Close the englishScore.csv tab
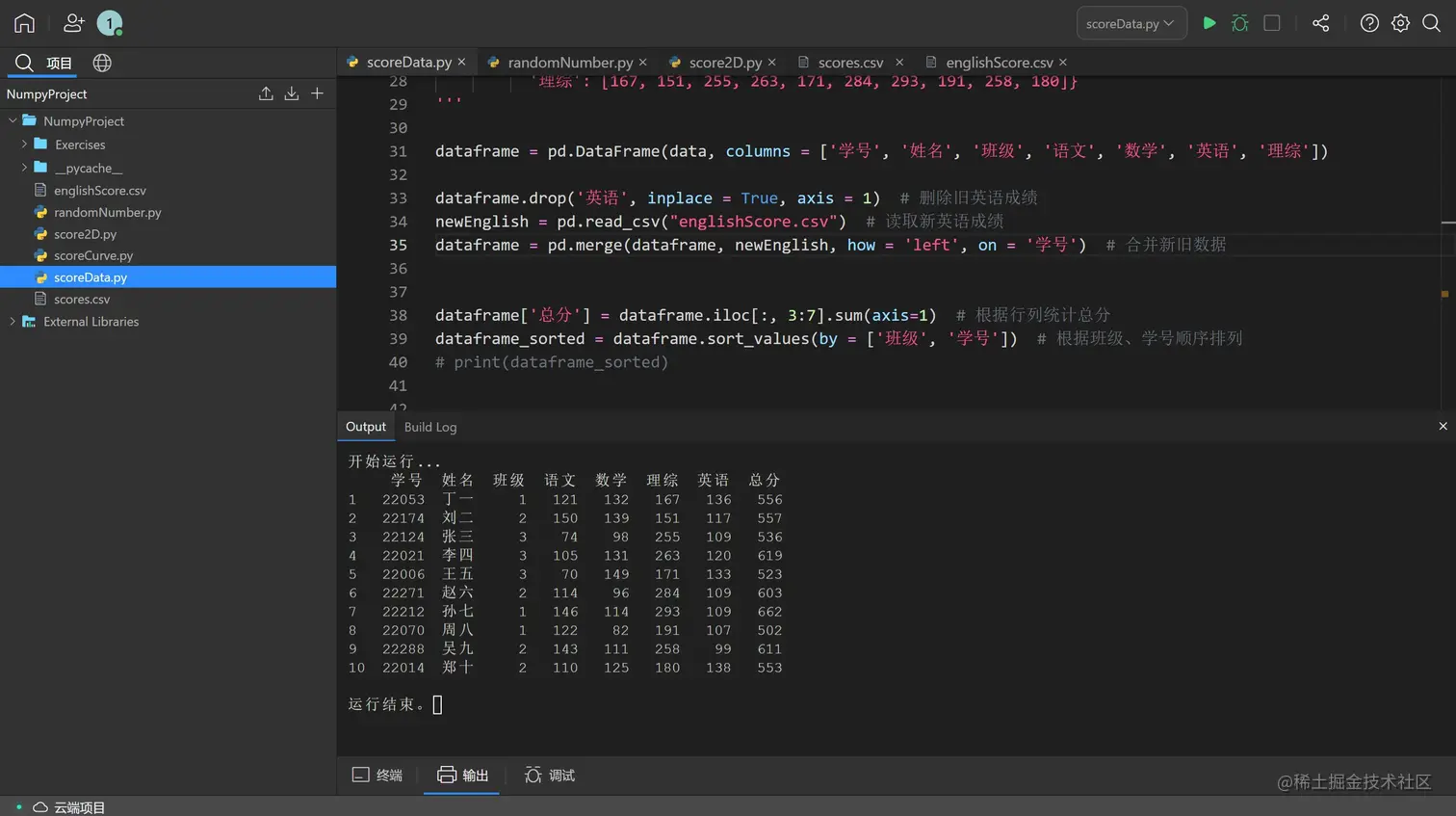This screenshot has width=1456, height=816. 1063,62
